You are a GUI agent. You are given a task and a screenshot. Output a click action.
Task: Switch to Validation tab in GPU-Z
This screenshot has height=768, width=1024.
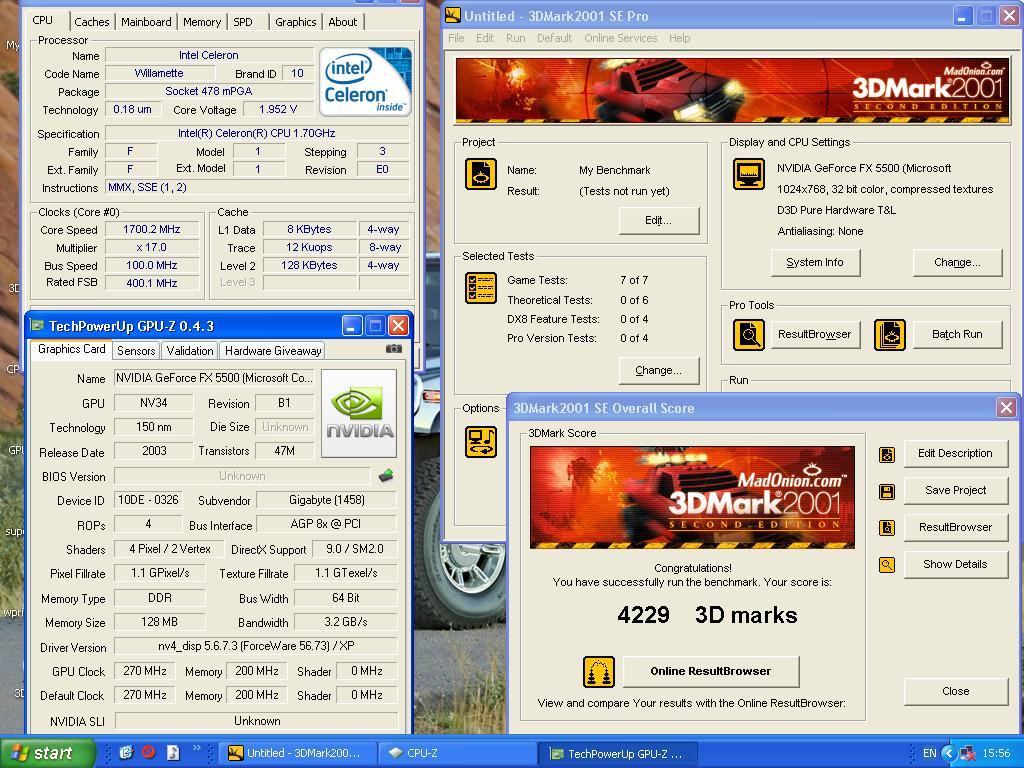189,351
